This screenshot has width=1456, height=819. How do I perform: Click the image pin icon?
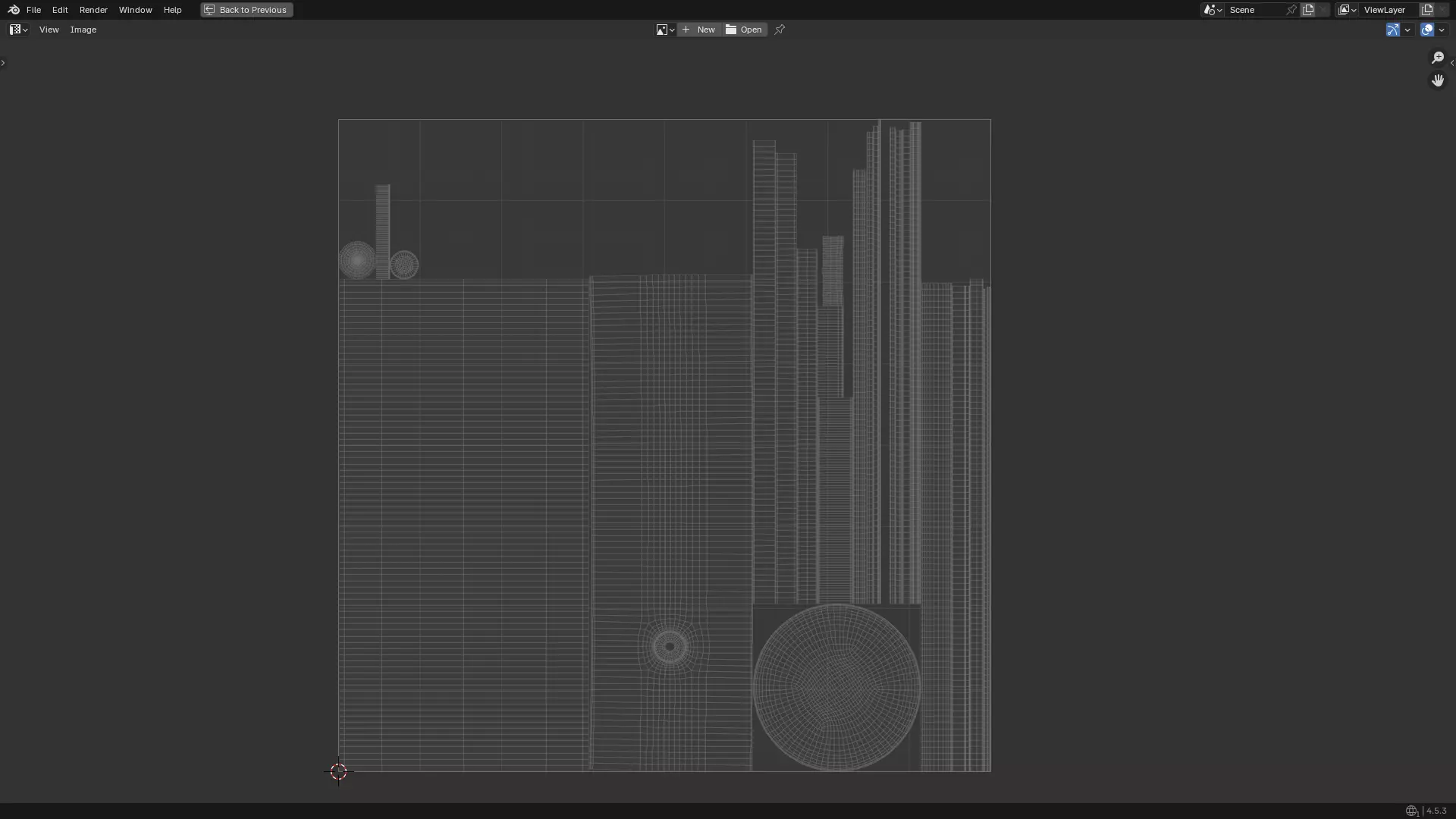point(780,30)
